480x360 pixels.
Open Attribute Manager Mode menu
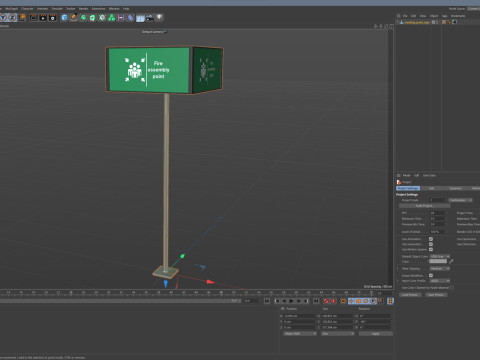407,175
